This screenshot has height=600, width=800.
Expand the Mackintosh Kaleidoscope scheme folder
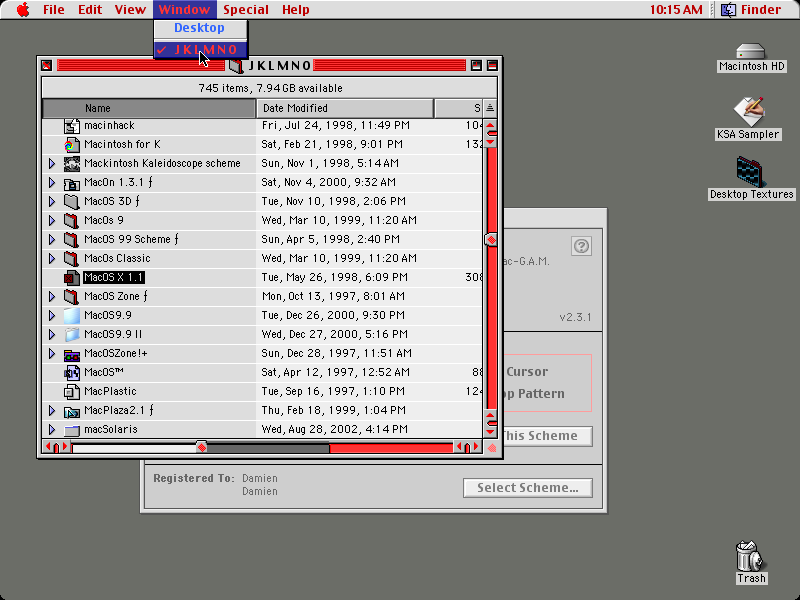(52, 164)
